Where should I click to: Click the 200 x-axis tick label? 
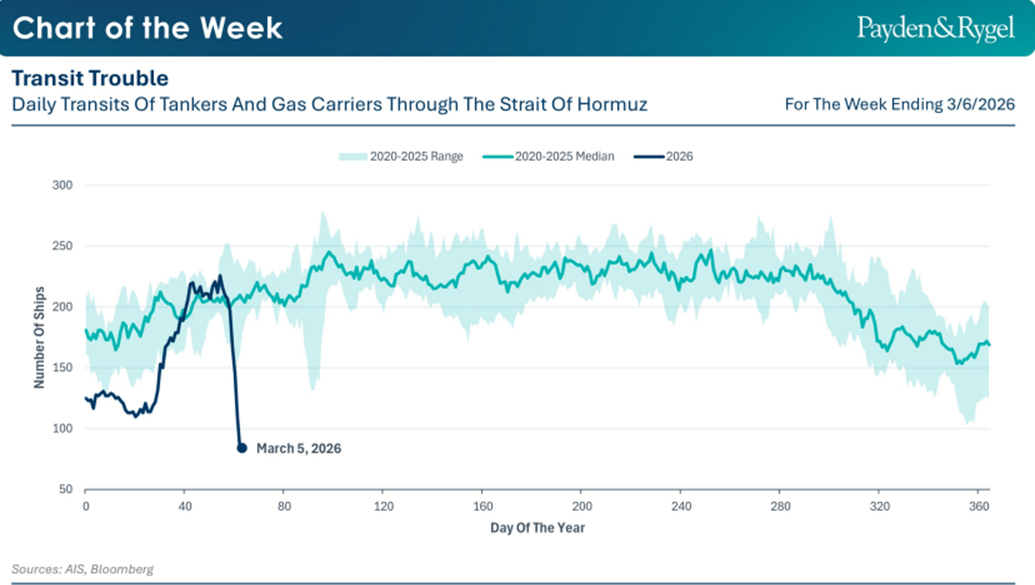pos(582,506)
